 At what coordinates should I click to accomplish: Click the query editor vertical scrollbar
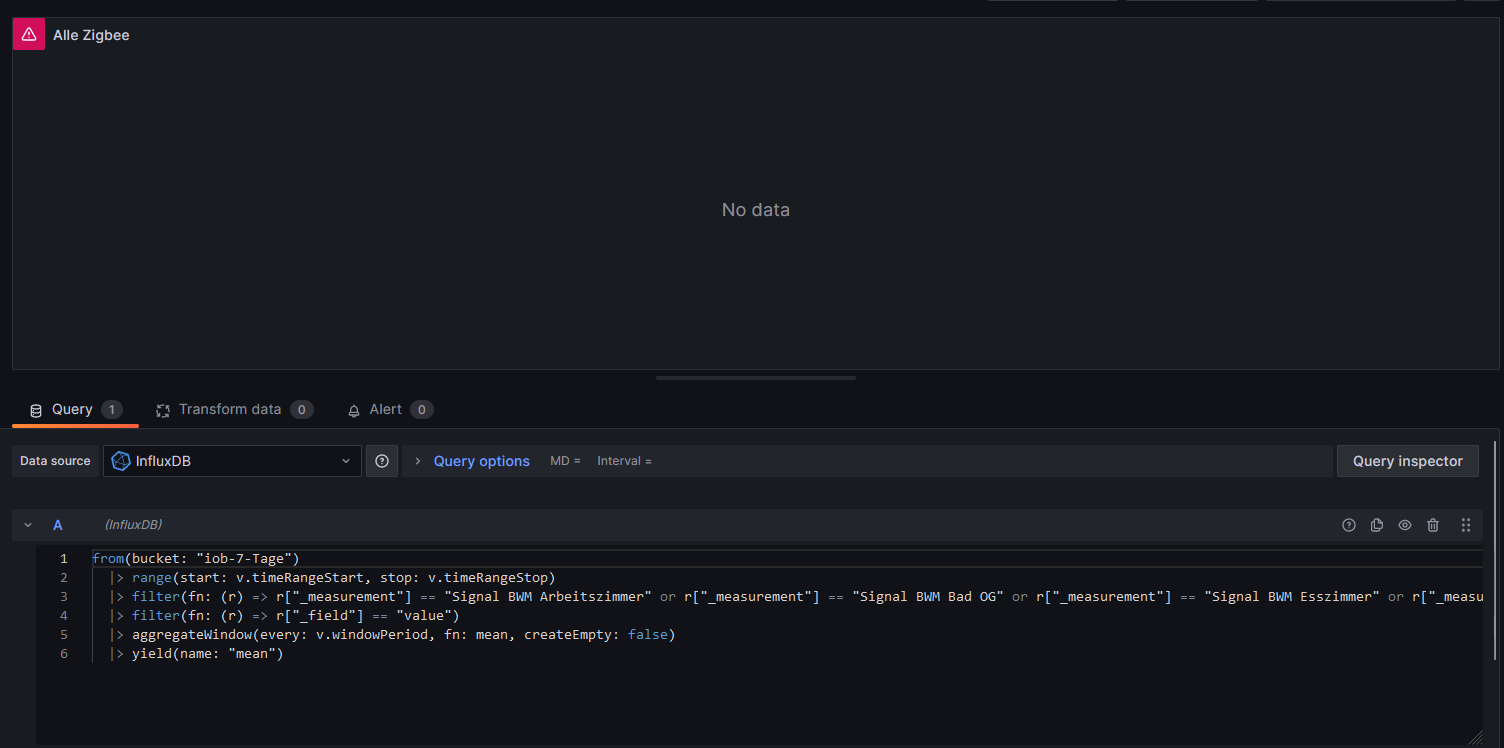click(x=1495, y=550)
